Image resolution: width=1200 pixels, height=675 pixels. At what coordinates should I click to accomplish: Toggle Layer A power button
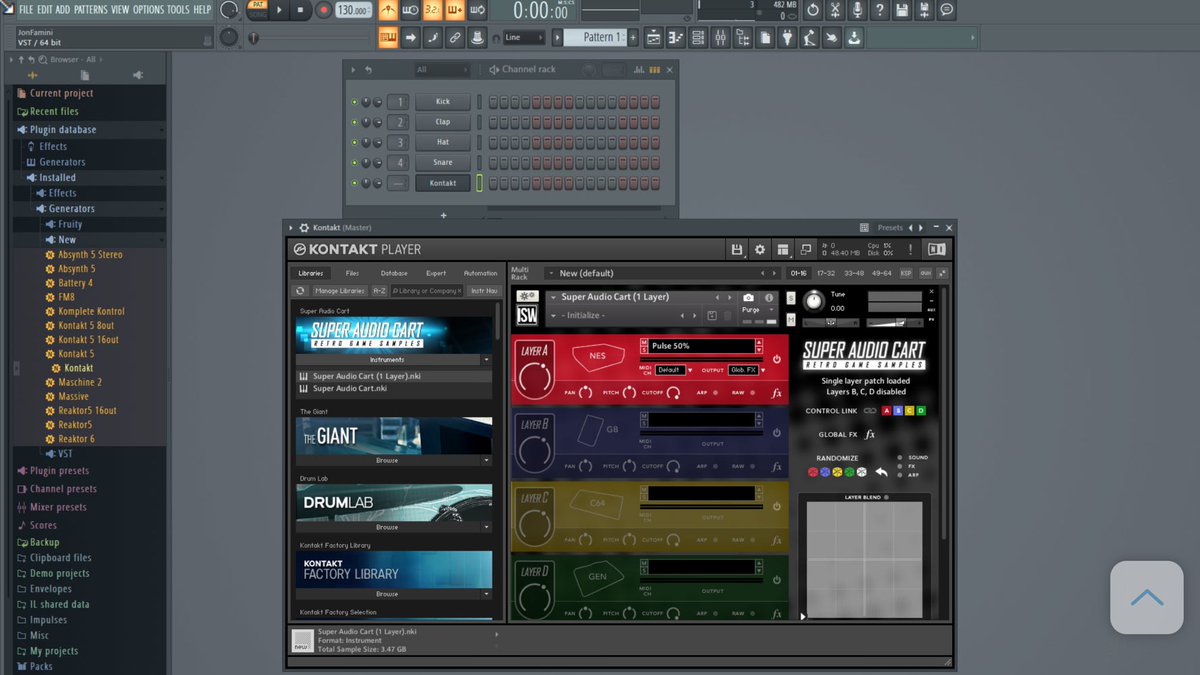click(777, 359)
